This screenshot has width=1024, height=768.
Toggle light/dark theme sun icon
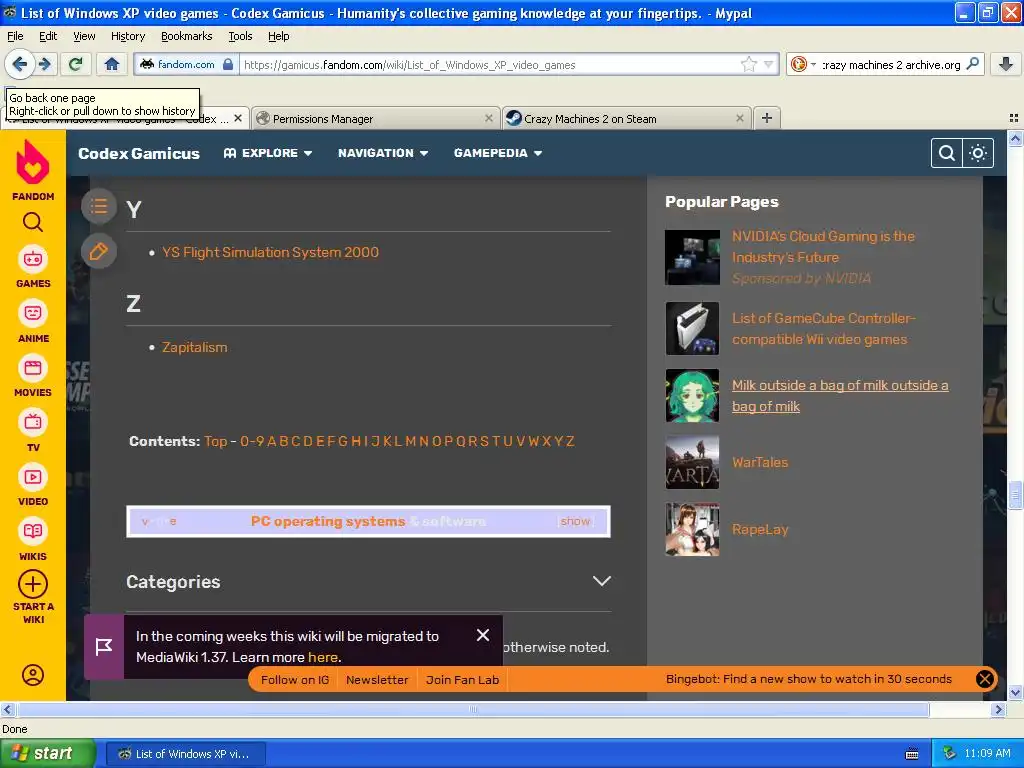coord(978,153)
